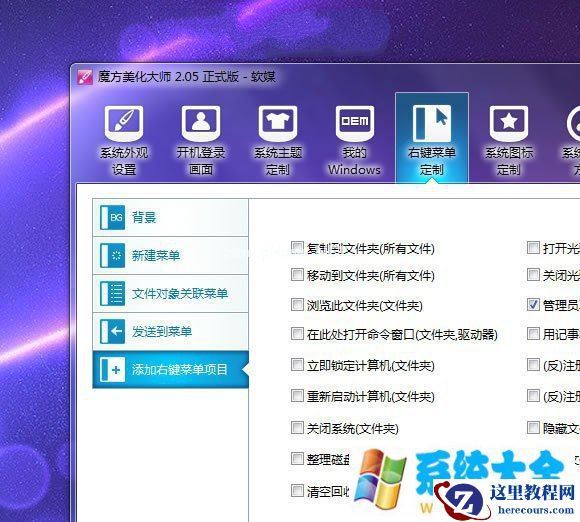580x522 pixels.
Task: Open 系统主题定制 shirt icon
Action: click(278, 124)
